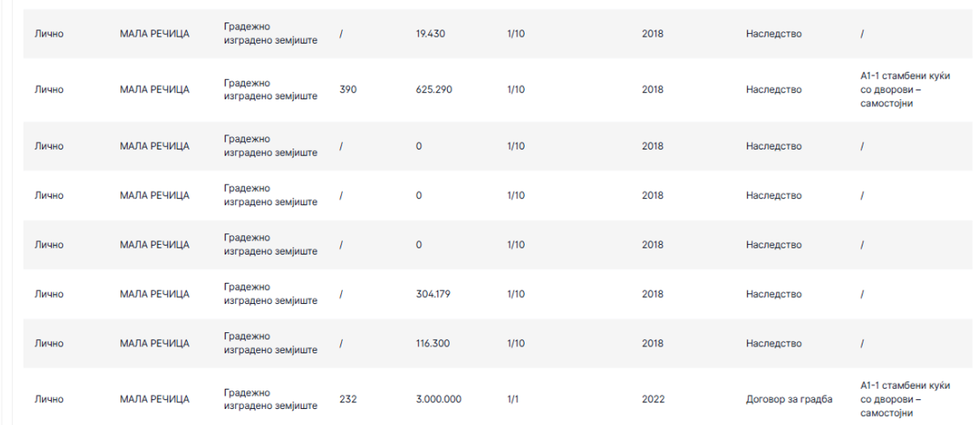This screenshot has width=980, height=425.
Task: Select 'Наследство' in the 304.179 row
Action: tap(773, 294)
